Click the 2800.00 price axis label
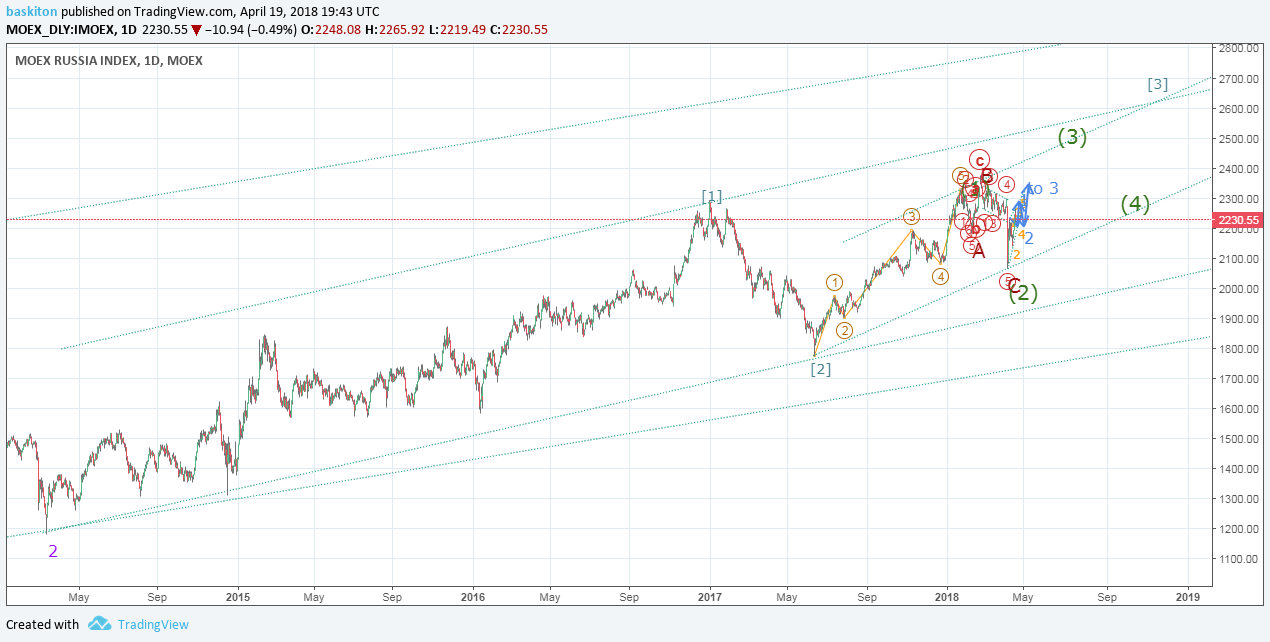The height and width of the screenshot is (642, 1270). (x=1239, y=48)
